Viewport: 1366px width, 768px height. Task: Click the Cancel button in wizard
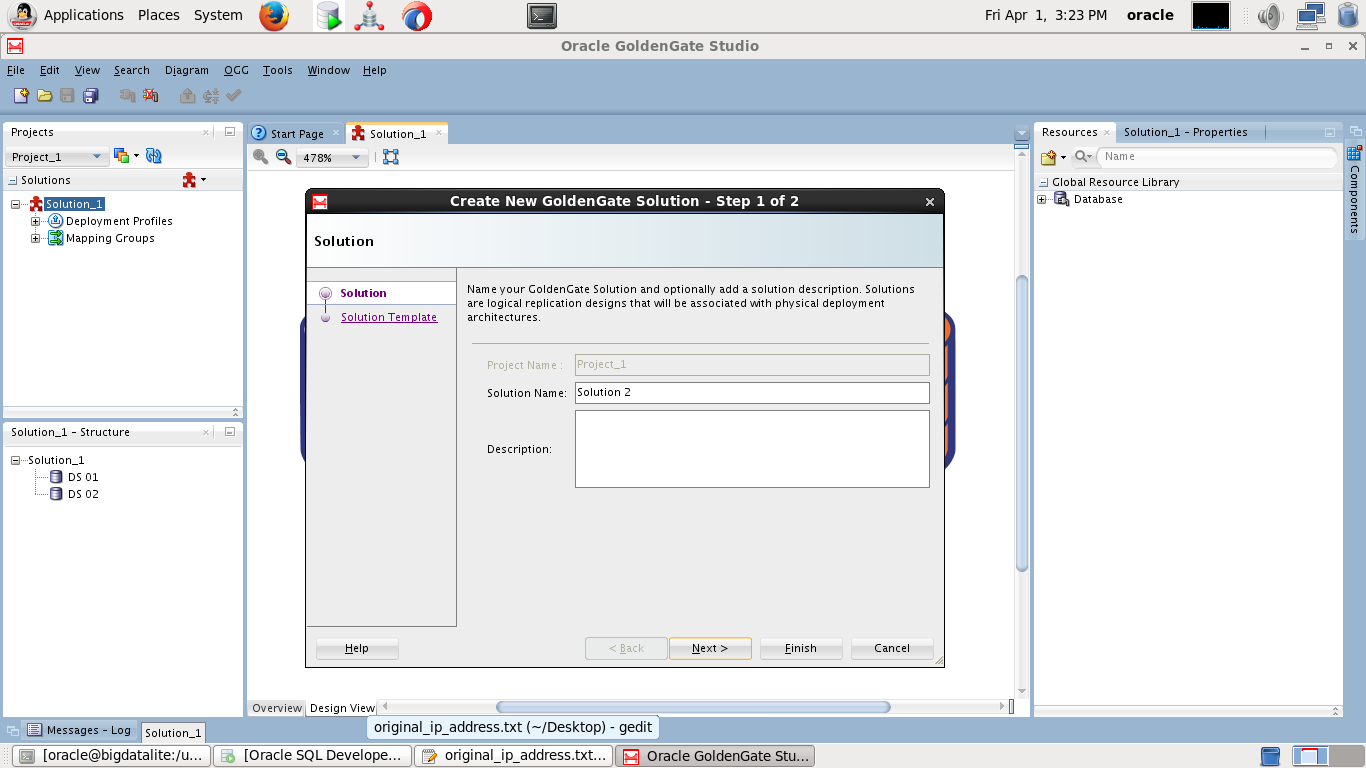point(892,648)
